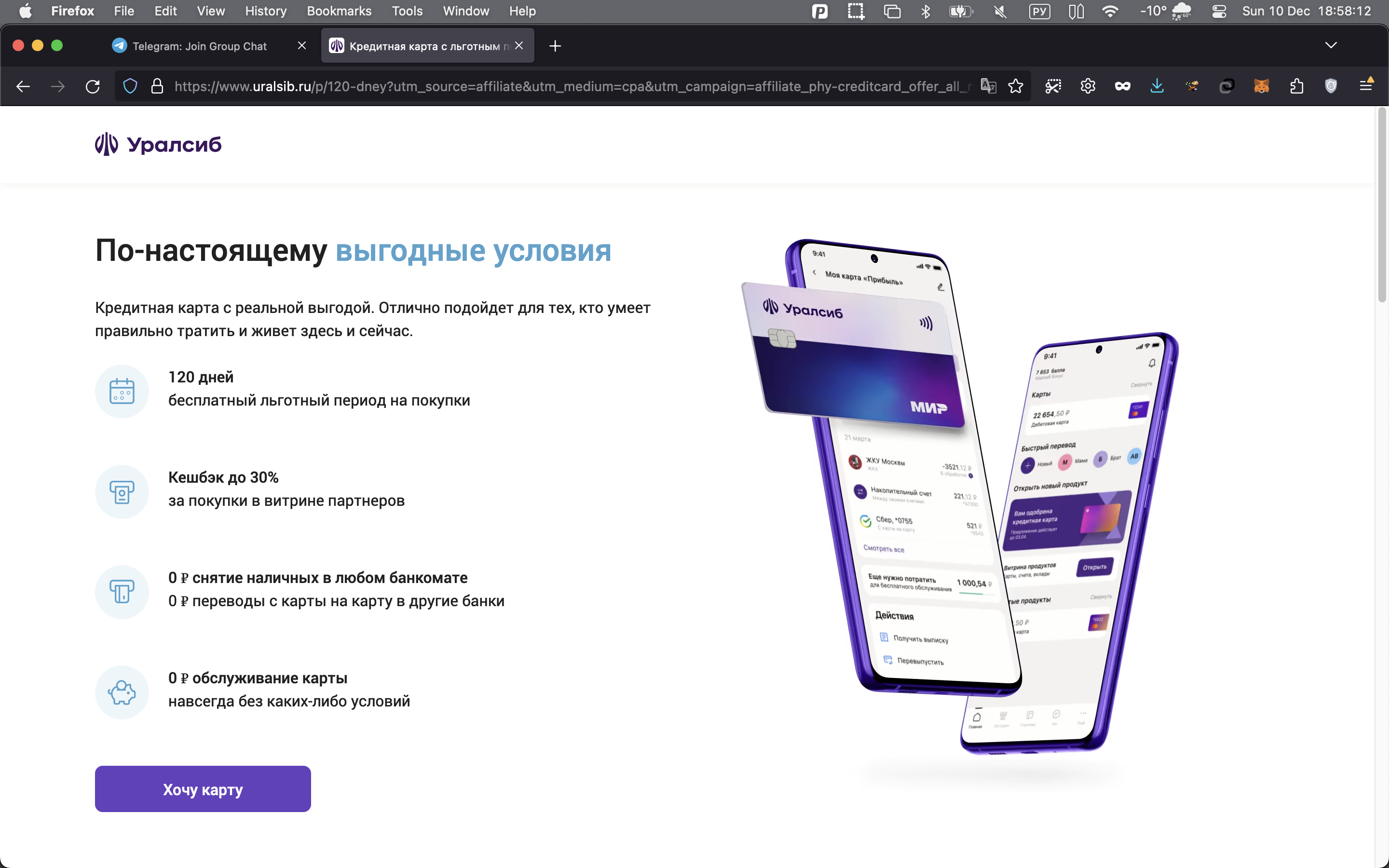The width and height of the screenshot is (1389, 868).
Task: Open the Bookmarks menu
Action: pos(339,12)
